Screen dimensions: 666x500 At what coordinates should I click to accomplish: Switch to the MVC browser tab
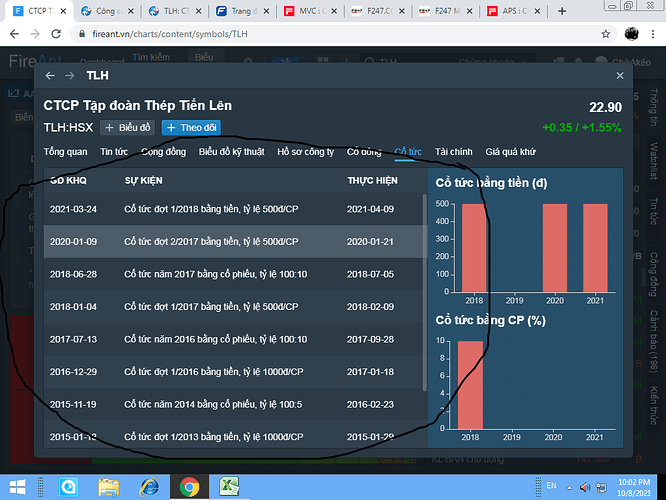(x=310, y=11)
